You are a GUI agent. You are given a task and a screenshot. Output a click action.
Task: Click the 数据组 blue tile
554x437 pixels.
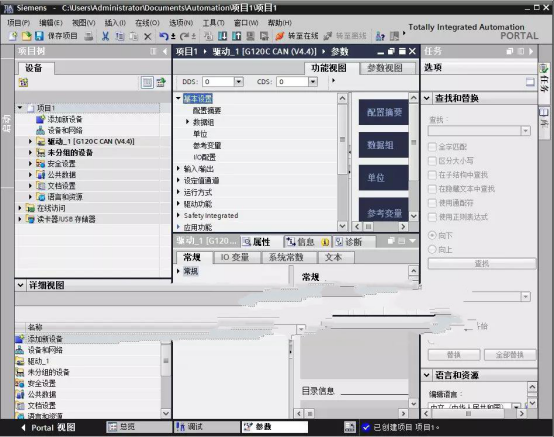[384, 145]
